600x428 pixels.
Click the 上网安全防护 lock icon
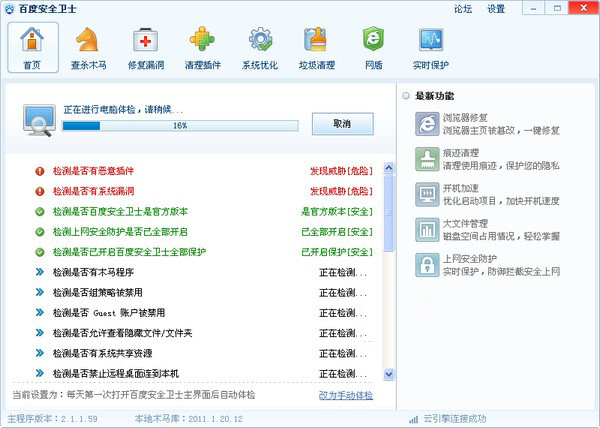[x=427, y=264]
